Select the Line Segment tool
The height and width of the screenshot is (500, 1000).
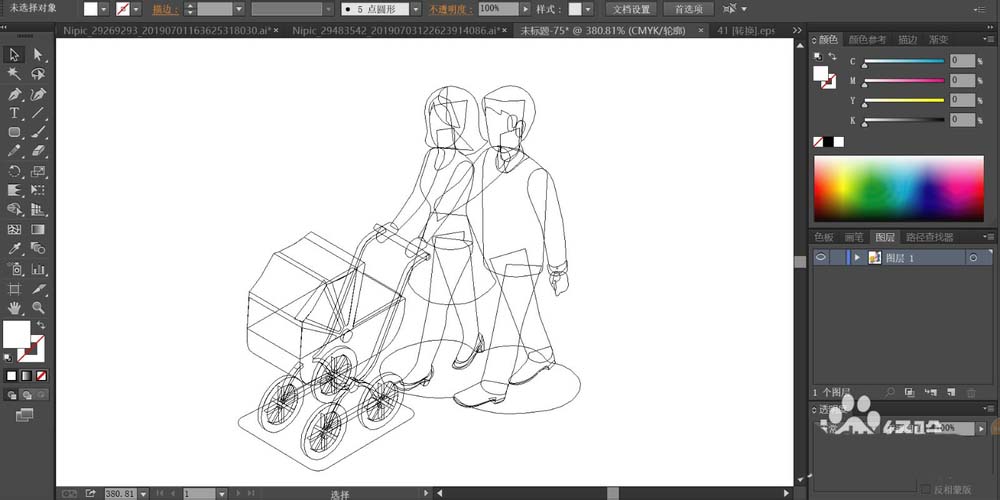coord(38,113)
